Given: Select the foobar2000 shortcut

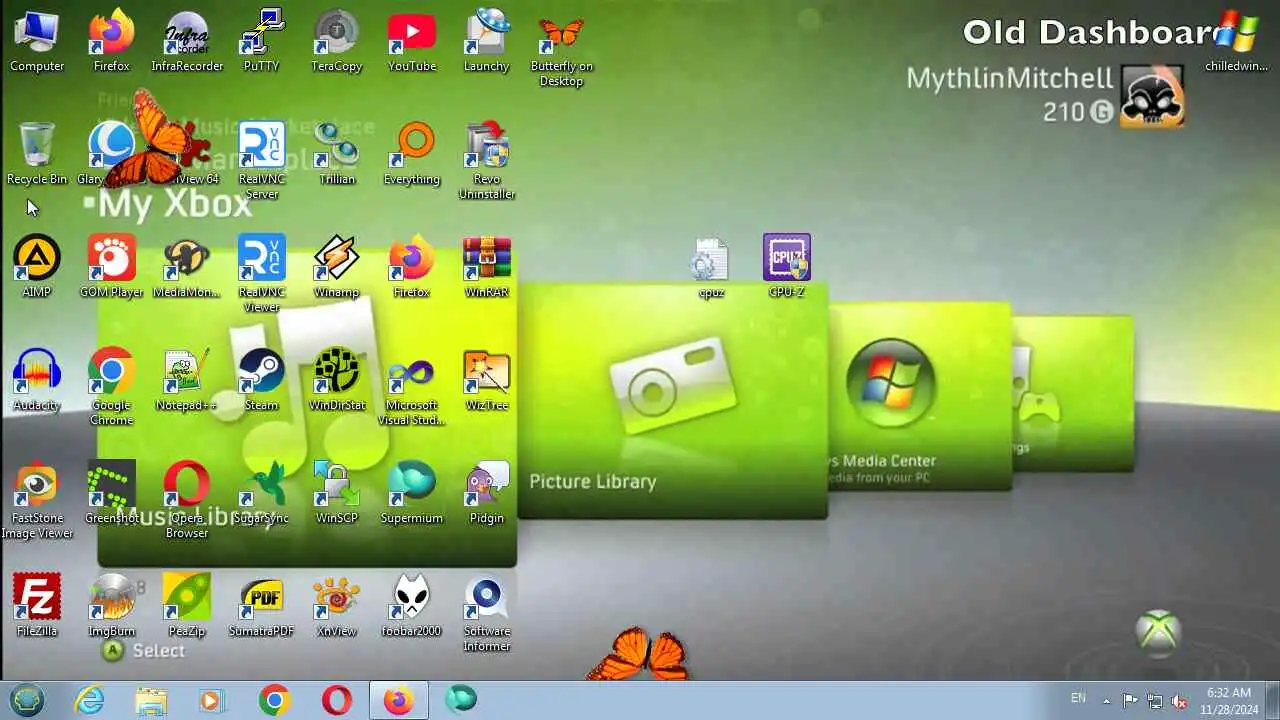Looking at the screenshot, I should pos(411,606).
